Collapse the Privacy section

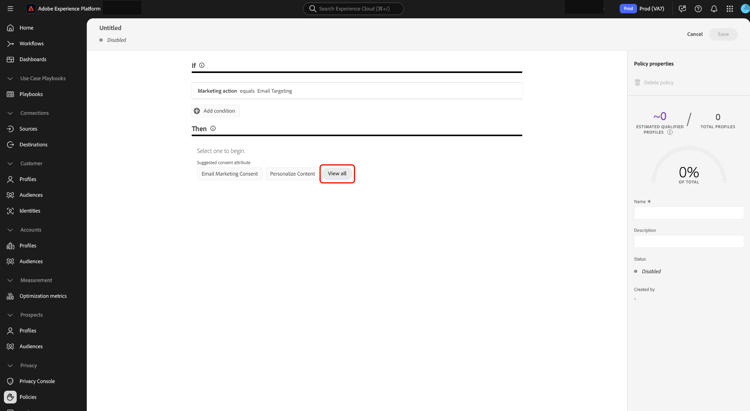[x=10, y=366]
